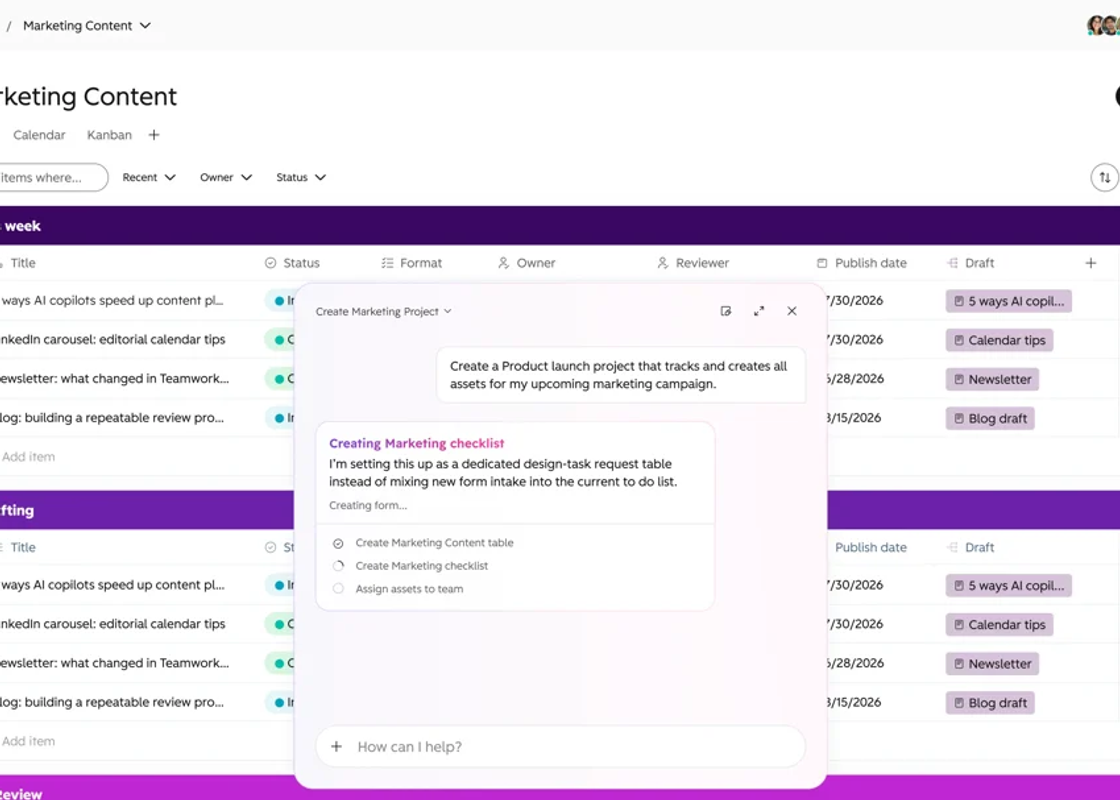Click the in-progress Create Marketing checklist step
Image resolution: width=1120 pixels, height=800 pixels.
point(411,566)
